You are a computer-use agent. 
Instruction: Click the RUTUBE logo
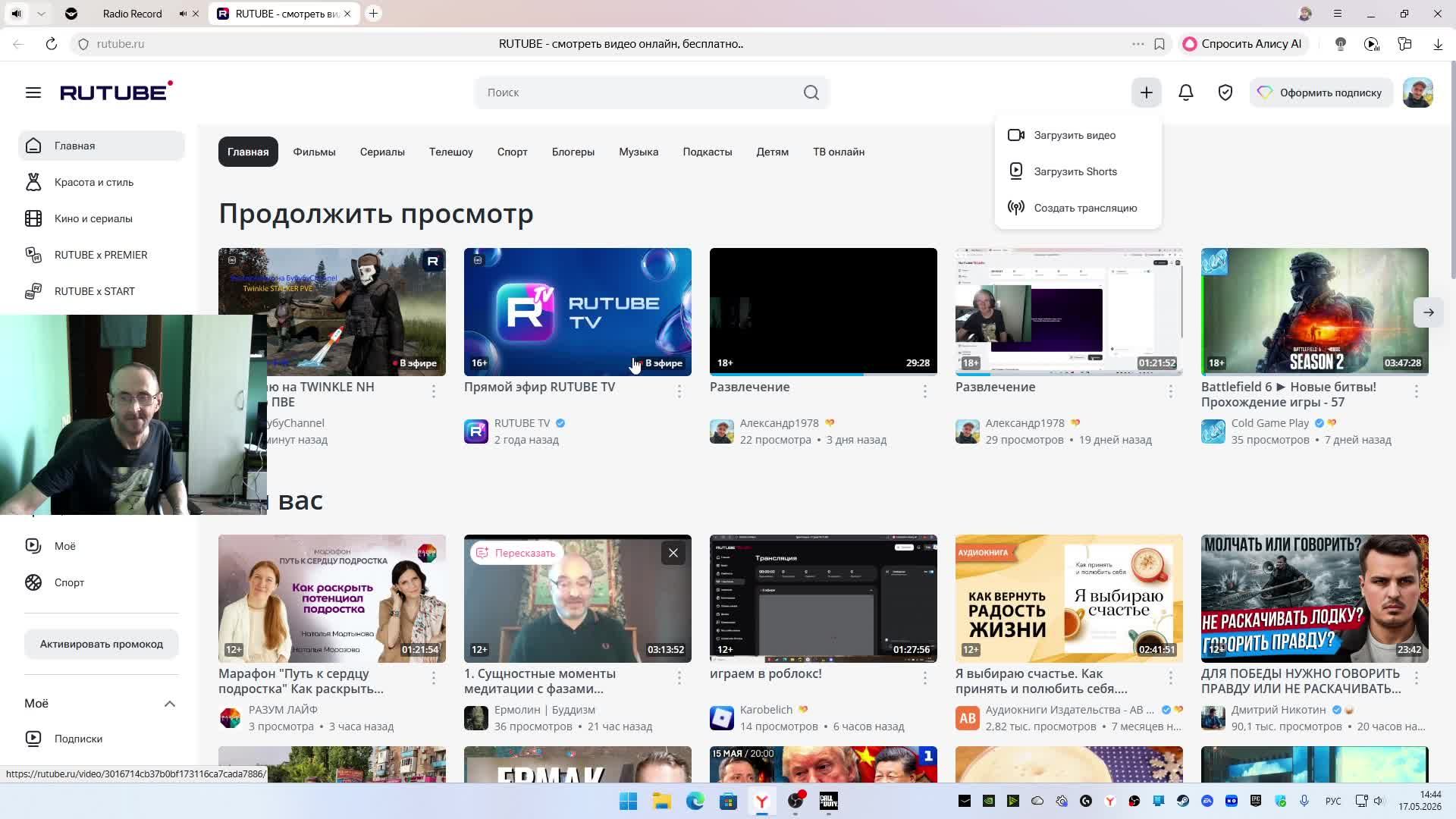point(117,92)
